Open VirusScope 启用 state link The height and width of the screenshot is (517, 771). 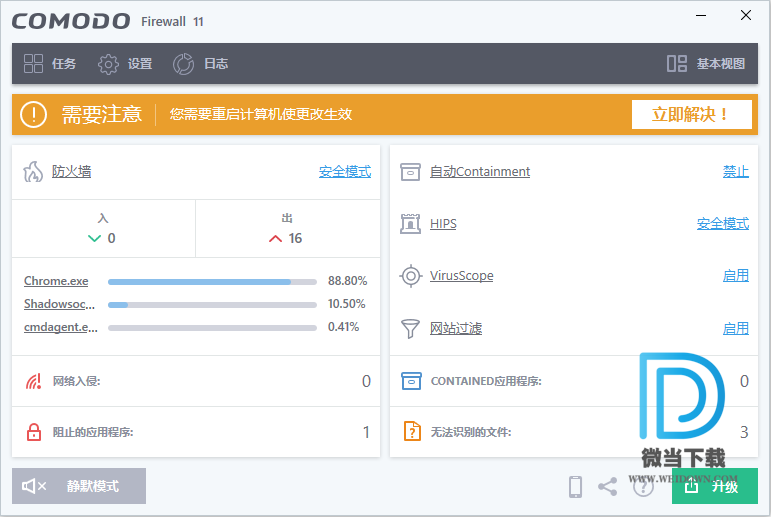(x=736, y=276)
